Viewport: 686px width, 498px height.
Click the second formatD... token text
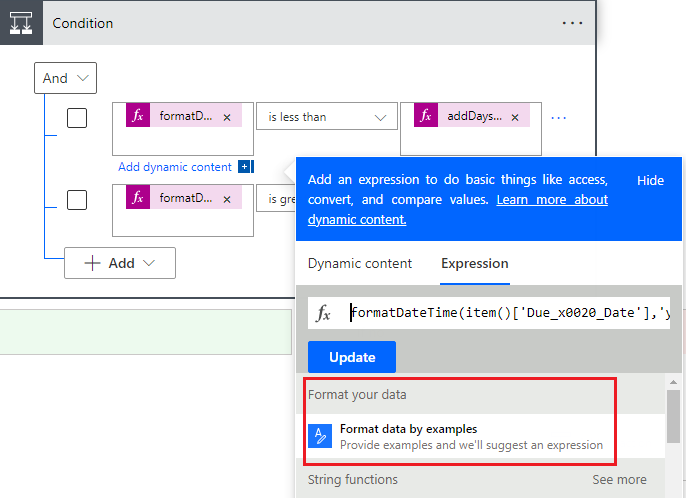pyautogui.click(x=186, y=198)
